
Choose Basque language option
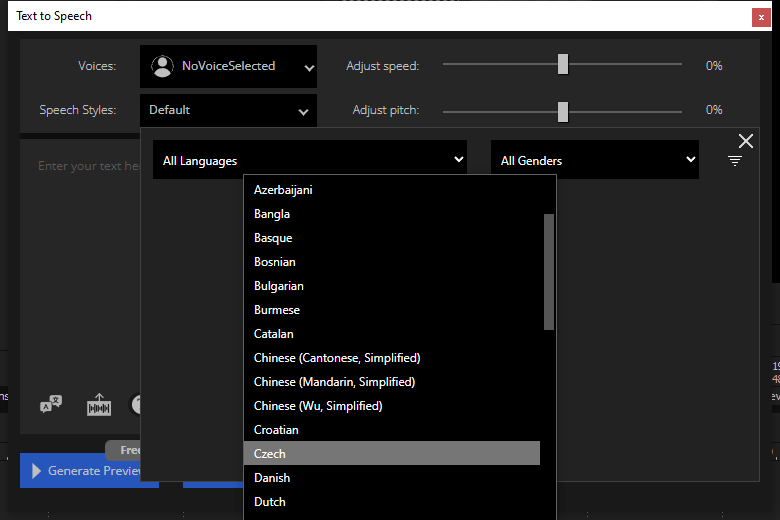pyautogui.click(x=392, y=238)
